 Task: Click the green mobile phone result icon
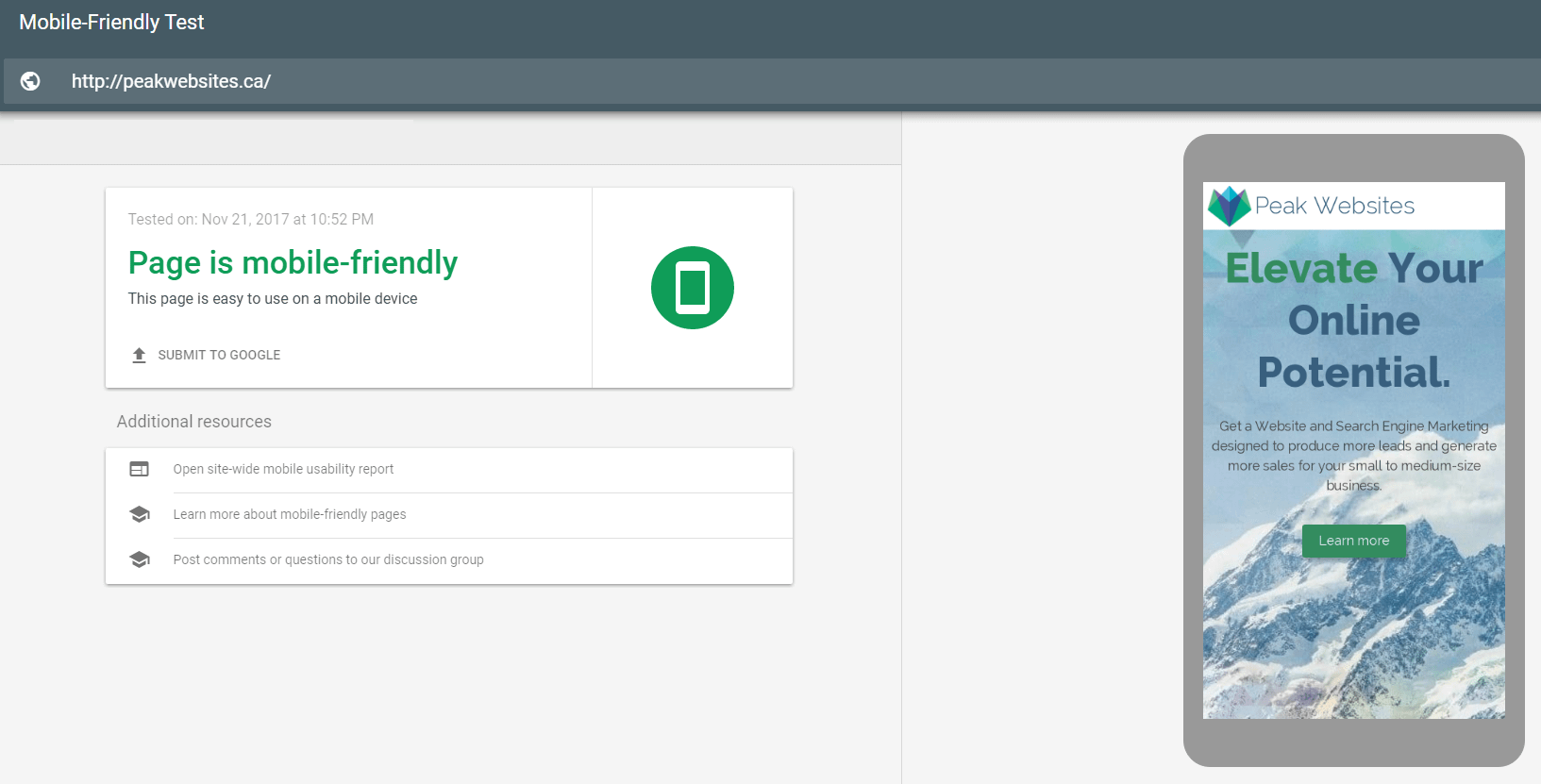693,288
